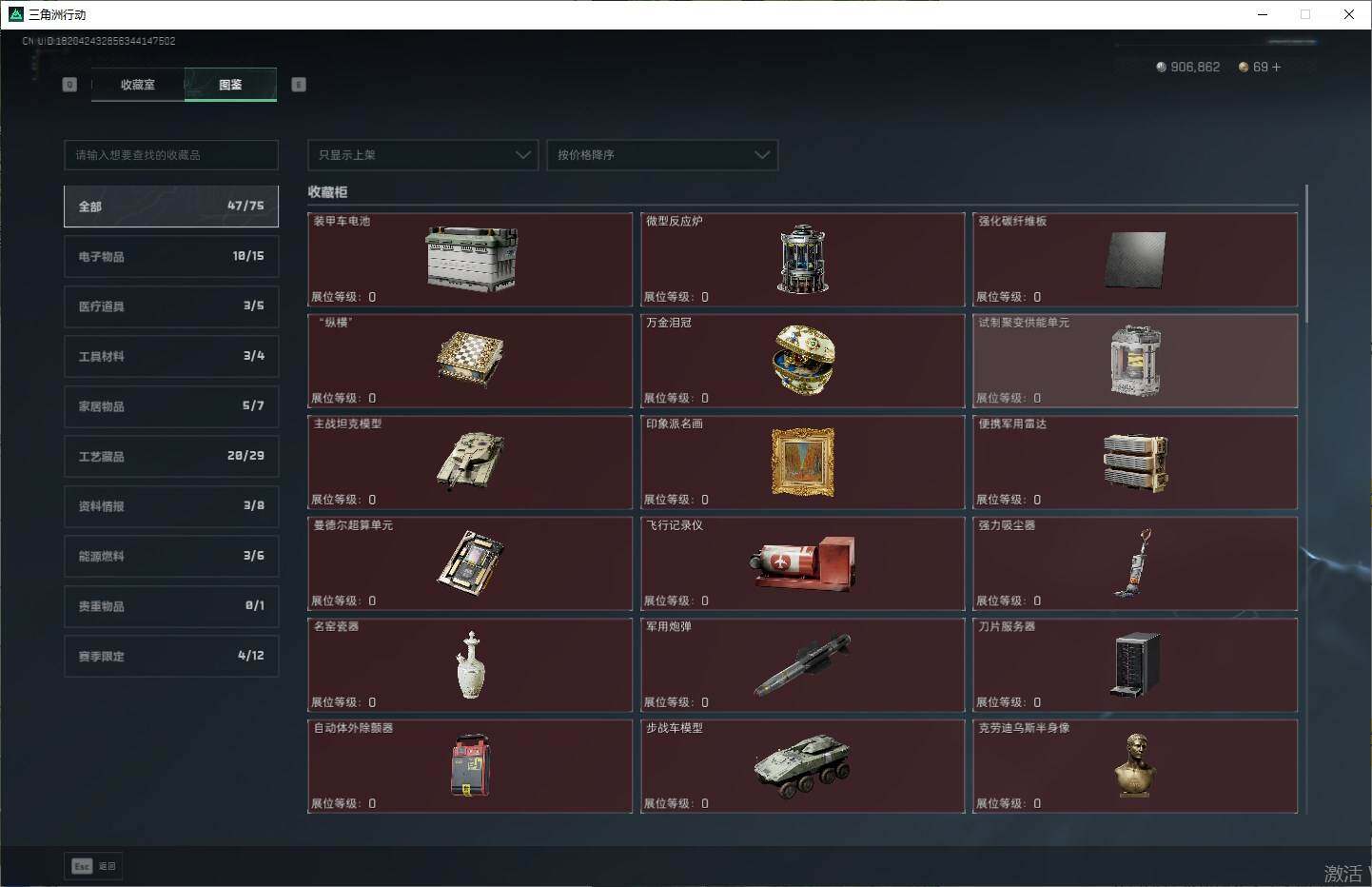Viewport: 1372px width, 887px height.
Task: Open the 能源燃料 category
Action: point(171,557)
